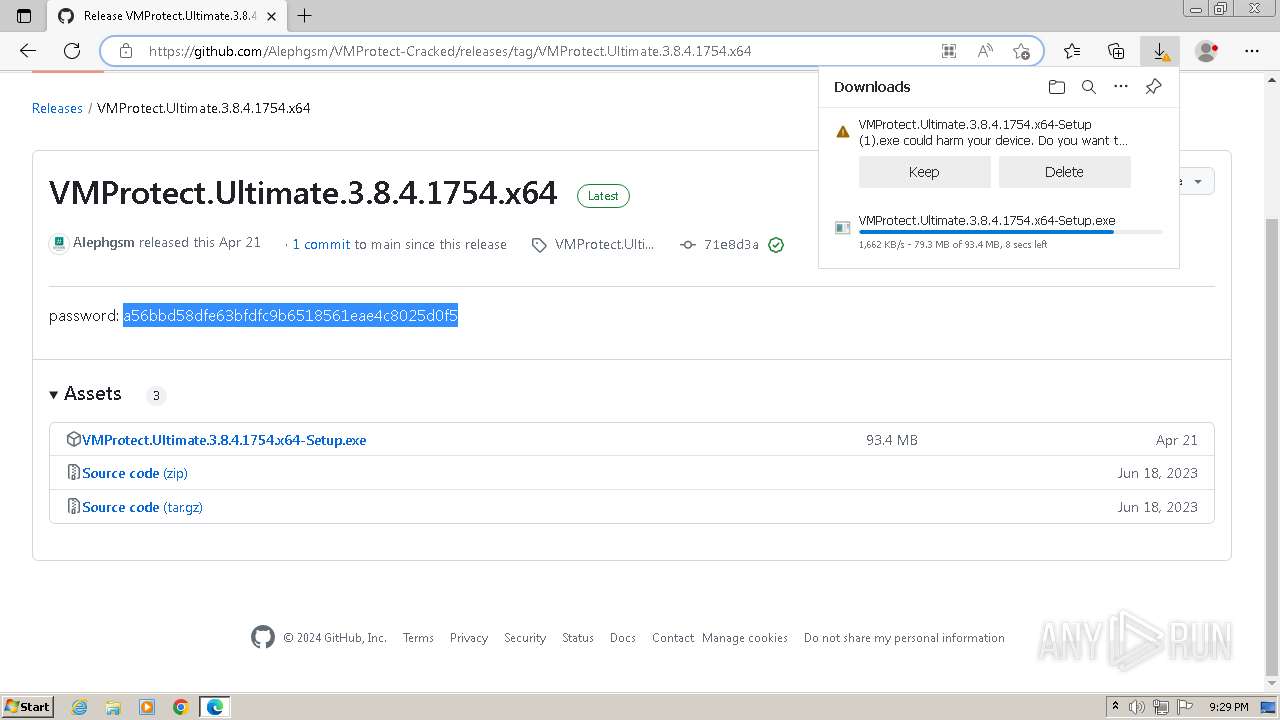Close the Release VMProtect tab
1280x720 pixels.
coord(271,16)
